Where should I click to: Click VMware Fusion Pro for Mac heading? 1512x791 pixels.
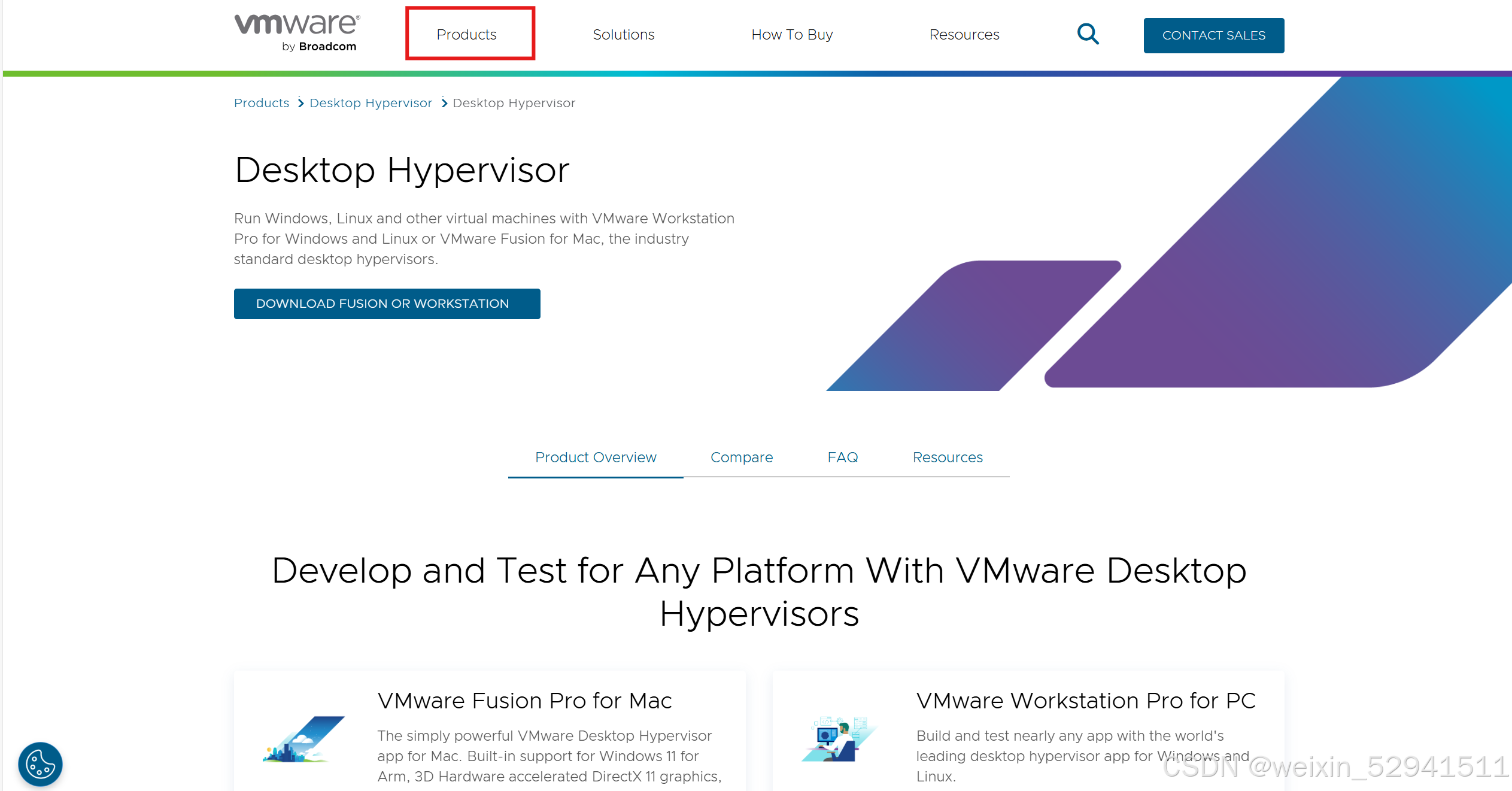(x=524, y=701)
